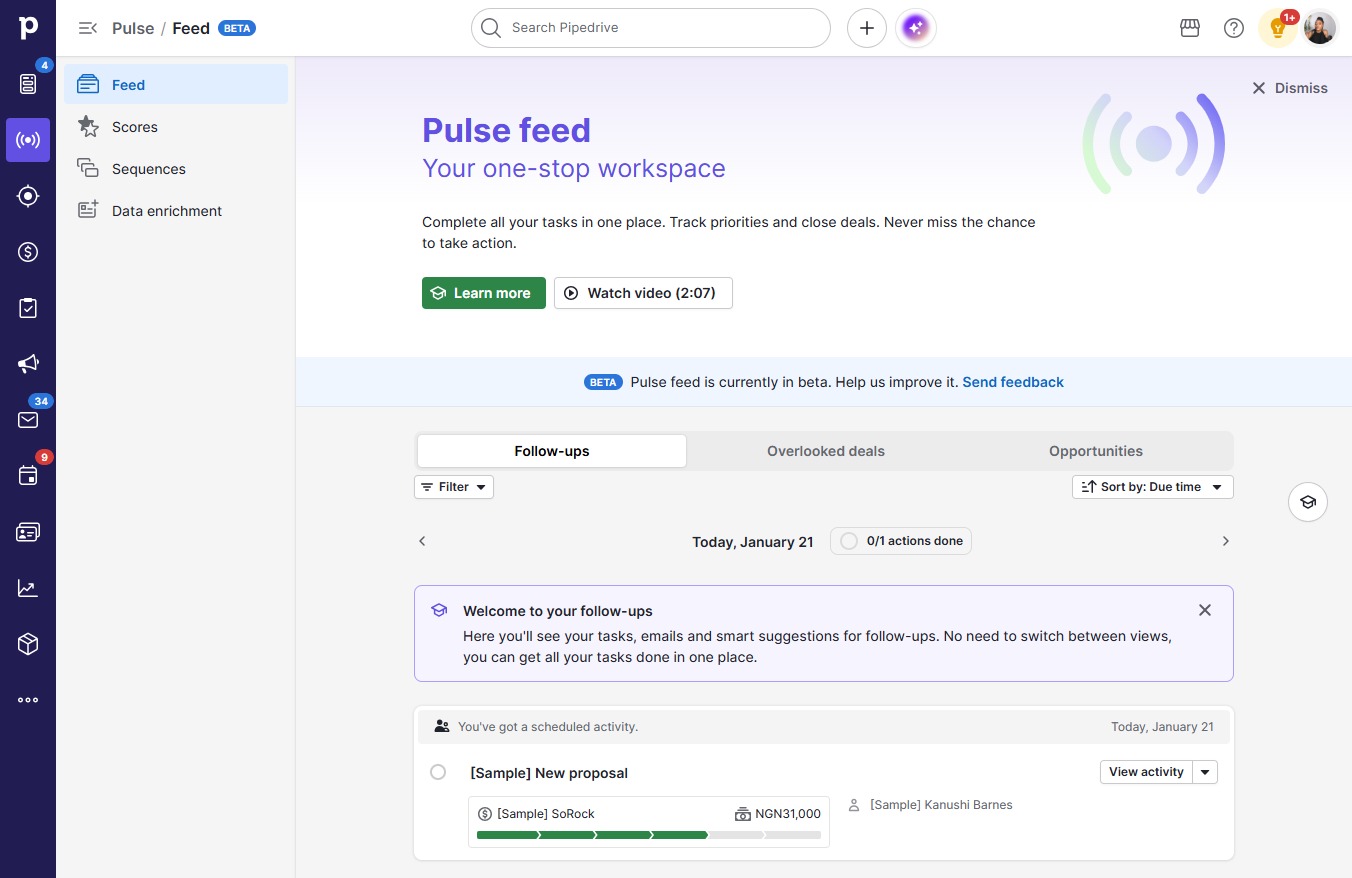Click the floating graduation cap help button
Image resolution: width=1352 pixels, height=878 pixels.
(x=1308, y=502)
